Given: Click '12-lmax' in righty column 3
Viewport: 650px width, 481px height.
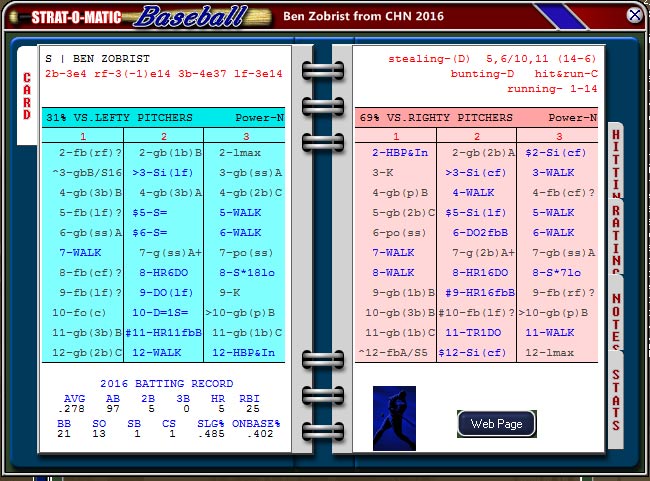Looking at the screenshot, I should coord(550,353).
